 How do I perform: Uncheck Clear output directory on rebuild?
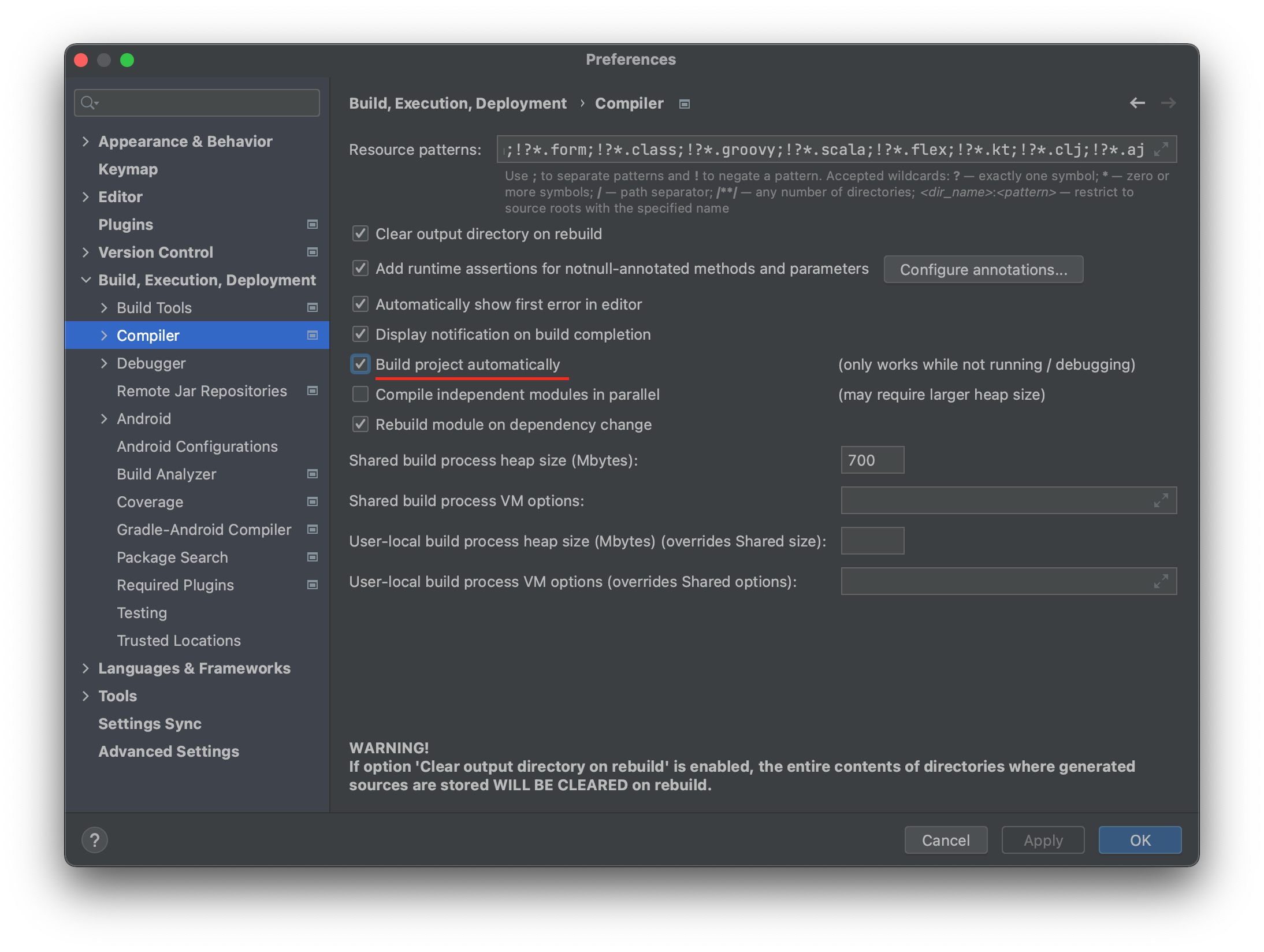[360, 233]
